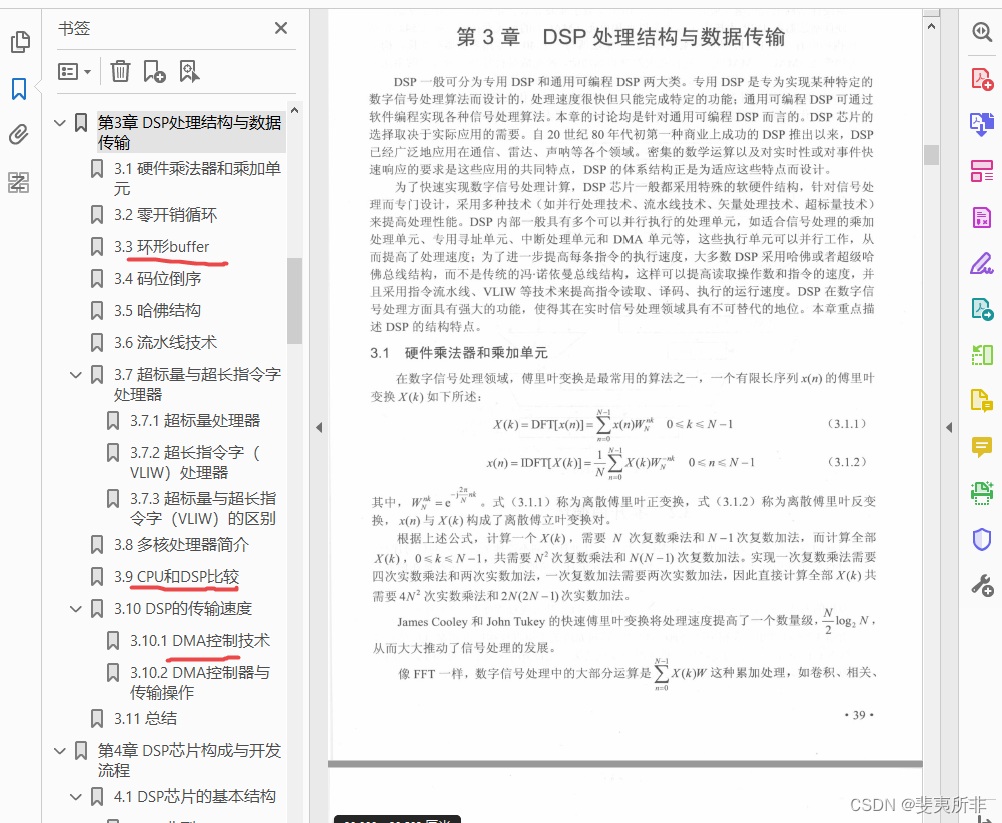
Task: Click the bookmark icon beside 3.11 总结
Action: [97, 718]
